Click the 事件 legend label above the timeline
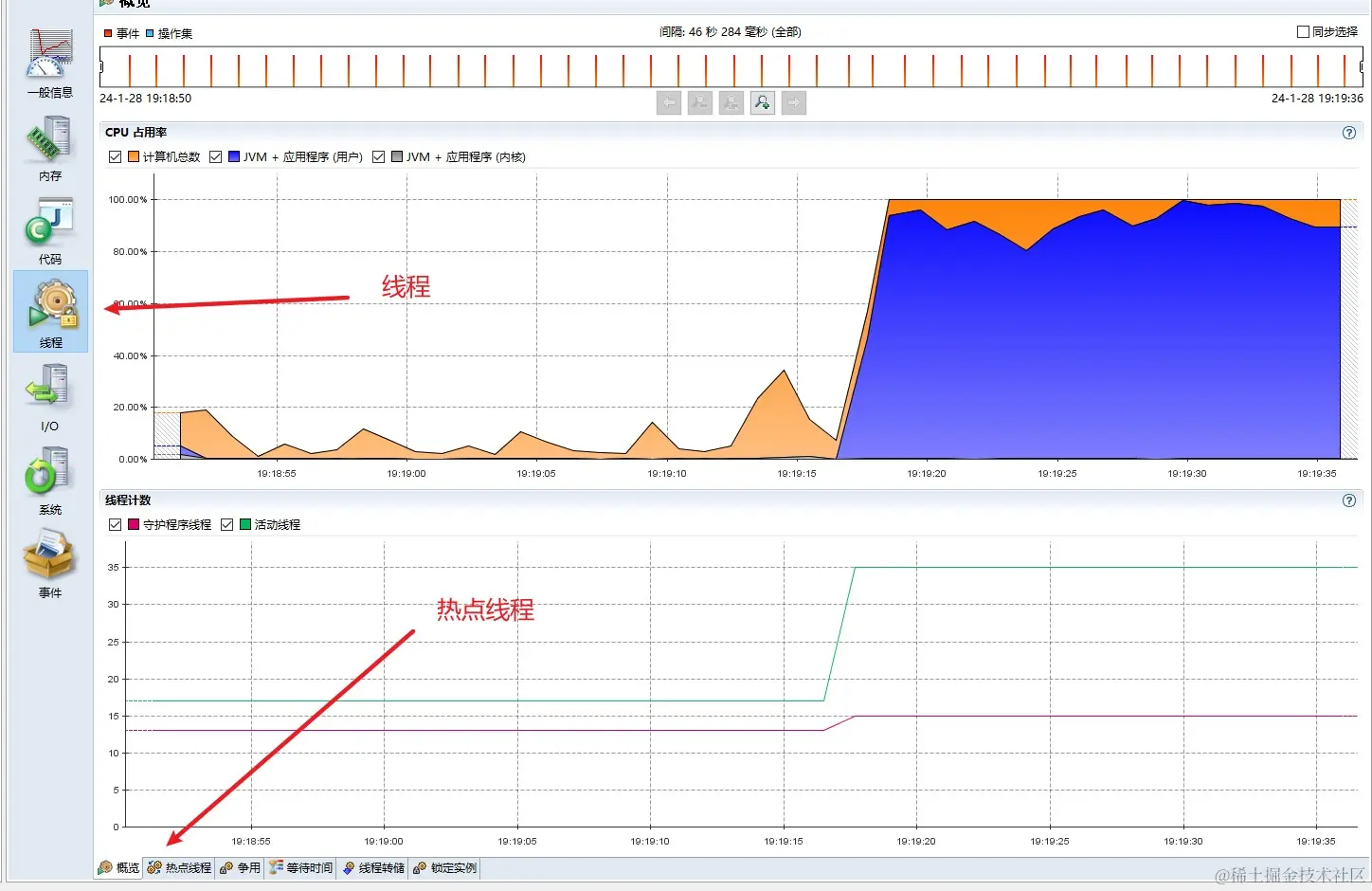The height and width of the screenshot is (891, 1372). [128, 33]
